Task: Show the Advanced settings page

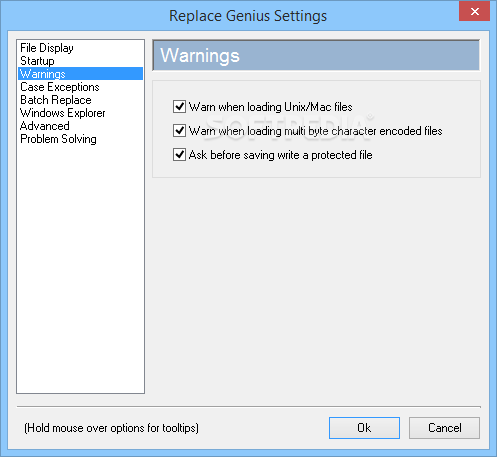Action: [45, 126]
